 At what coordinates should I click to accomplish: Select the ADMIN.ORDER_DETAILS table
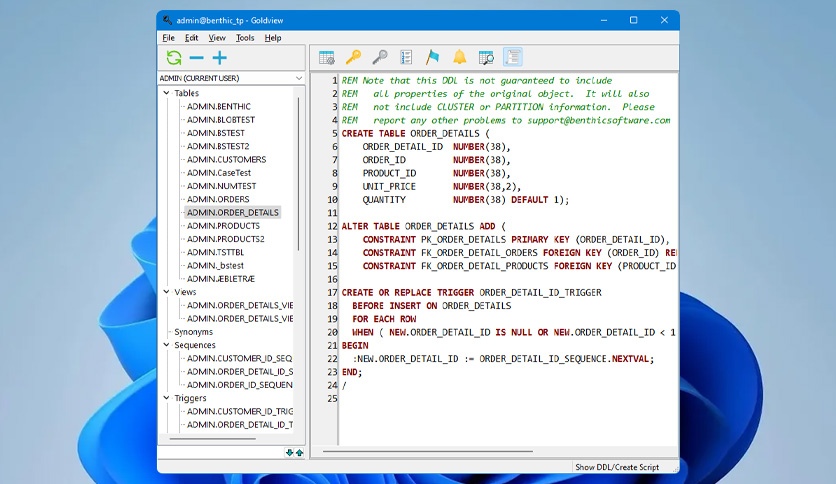[232, 212]
